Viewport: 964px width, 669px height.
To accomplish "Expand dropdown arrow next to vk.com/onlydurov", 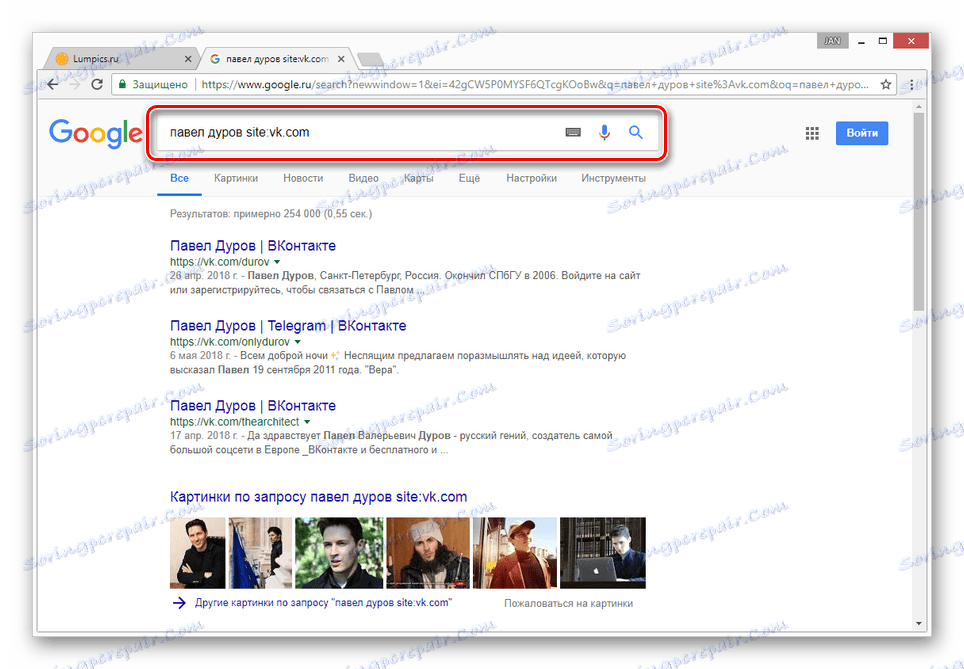I will (298, 342).
